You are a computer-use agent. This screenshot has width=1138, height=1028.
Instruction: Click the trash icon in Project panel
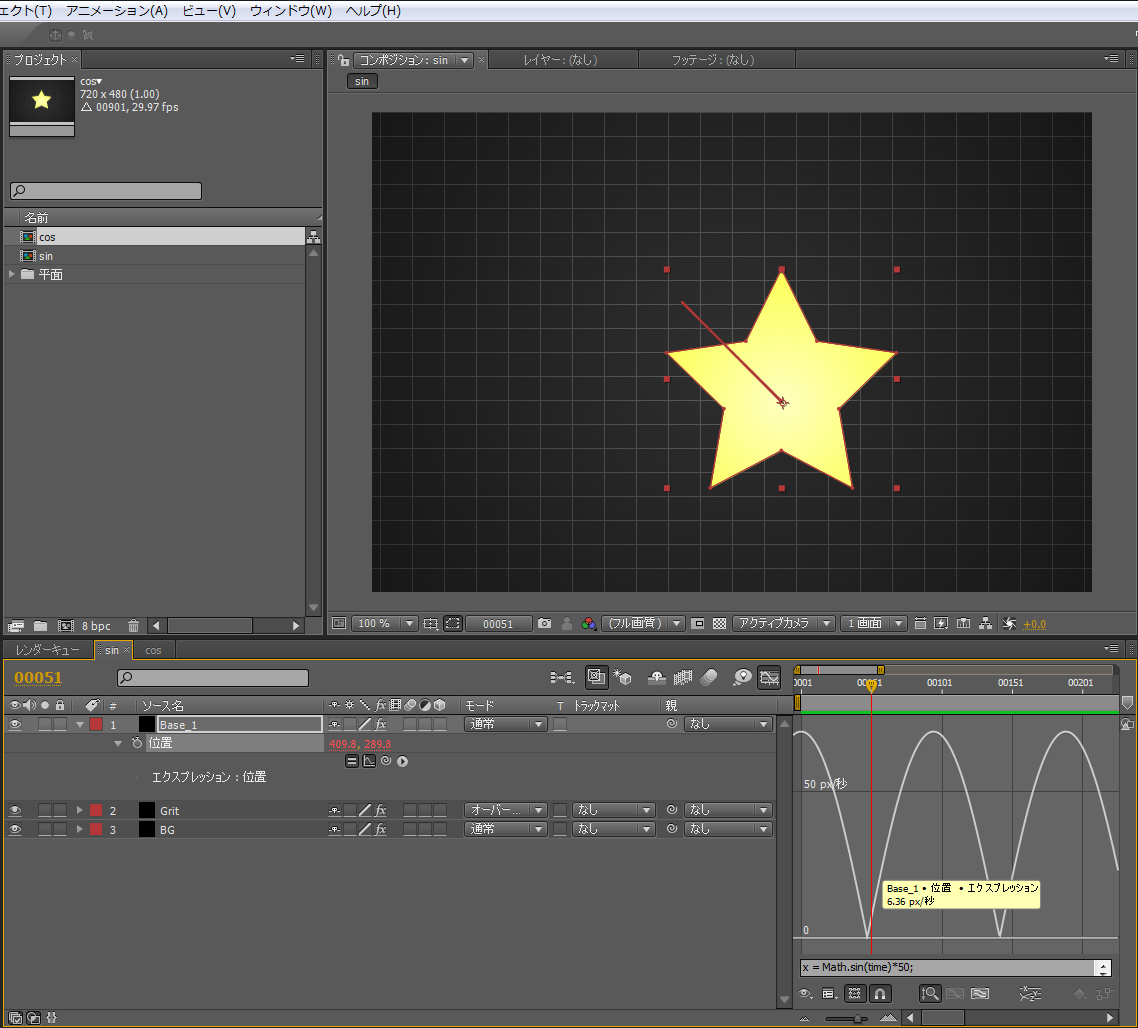point(133,626)
